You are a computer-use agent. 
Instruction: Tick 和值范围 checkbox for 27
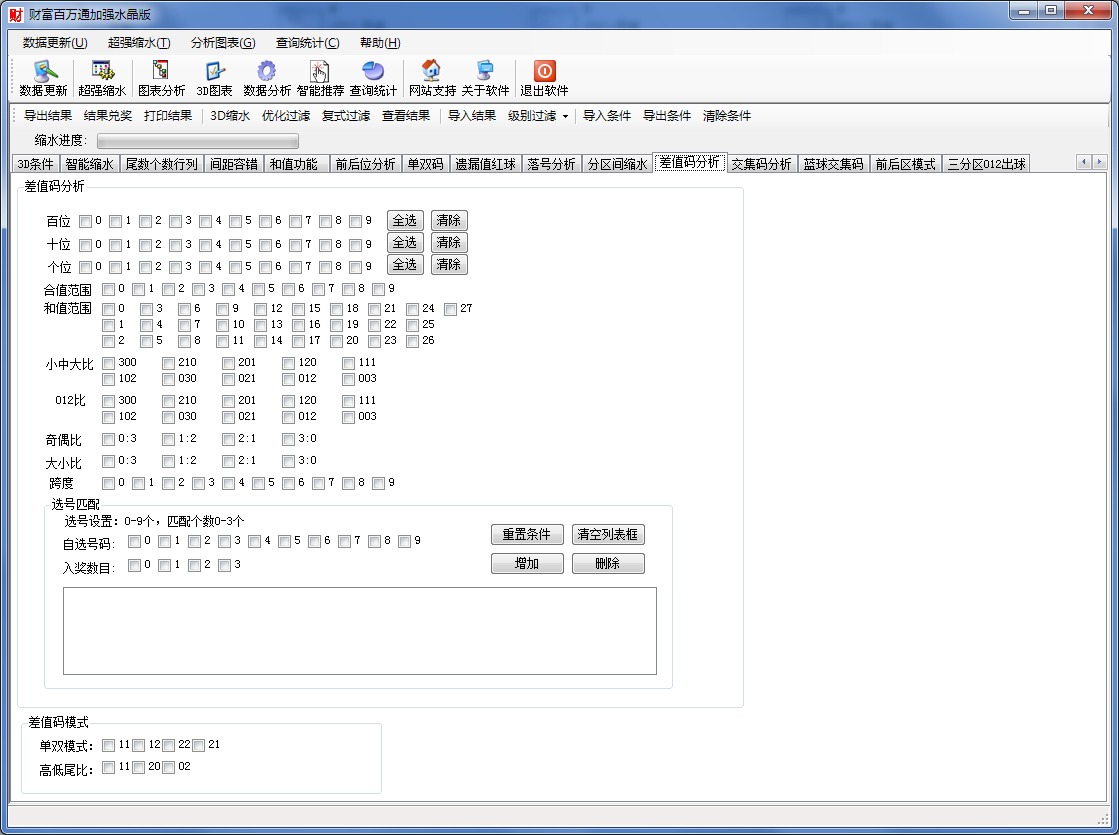pos(451,309)
